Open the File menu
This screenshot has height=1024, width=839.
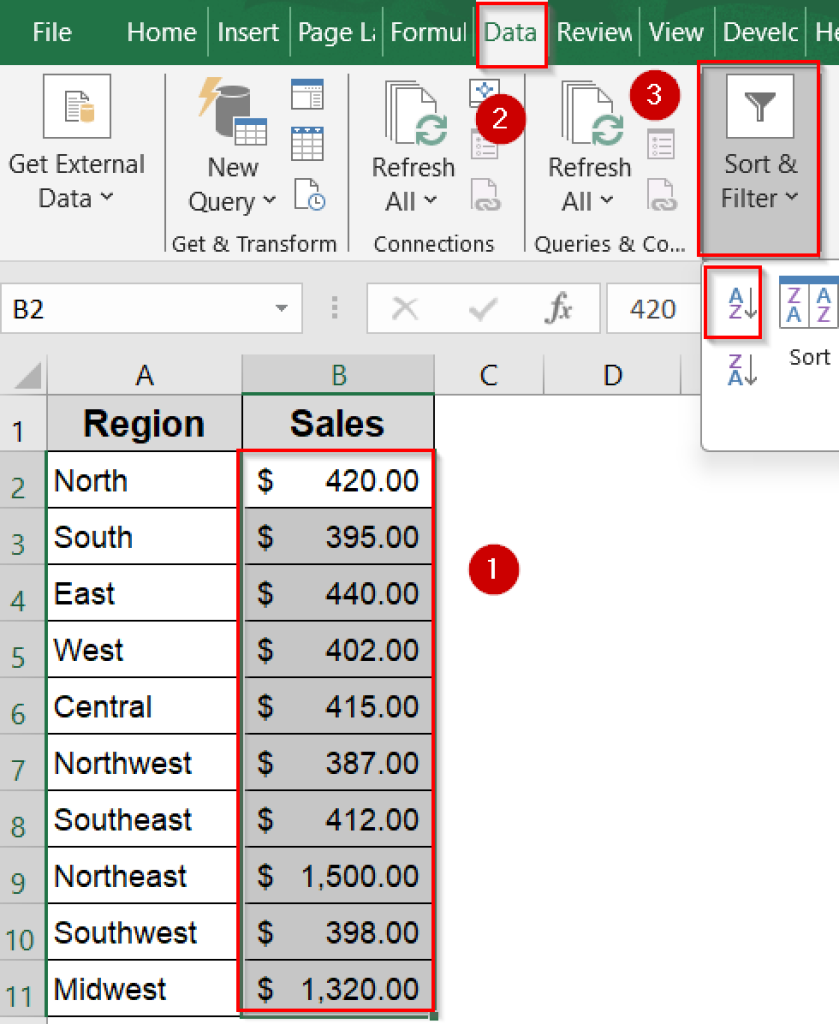[51, 32]
